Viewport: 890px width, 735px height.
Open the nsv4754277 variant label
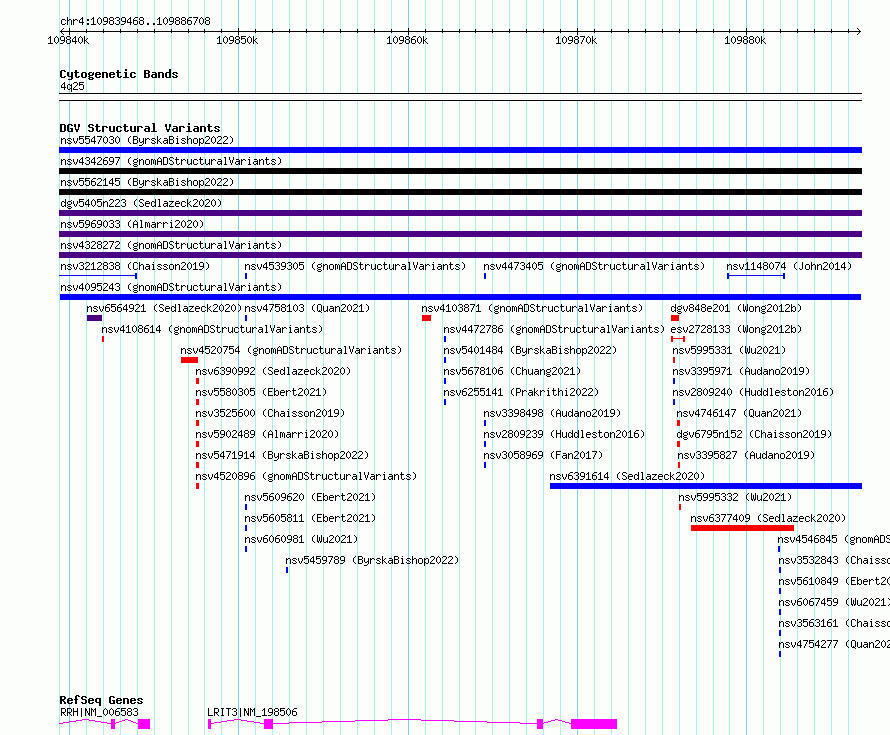[833, 644]
